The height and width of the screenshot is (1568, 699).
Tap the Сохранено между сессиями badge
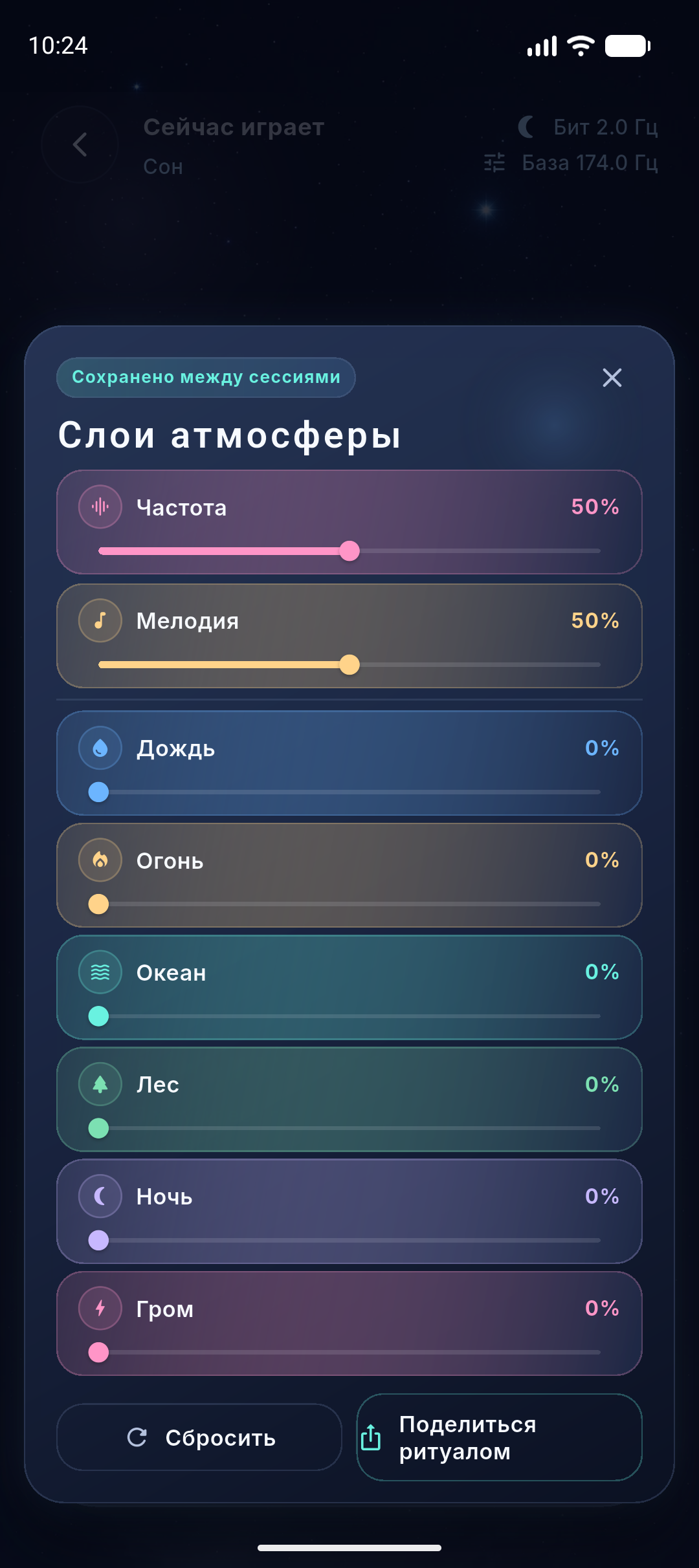206,377
